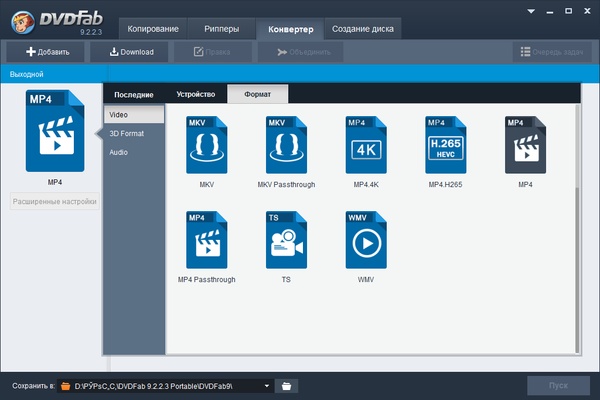Viewport: 600px width, 400px height.
Task: Choose the dark MP4 format icon
Action: pos(526,145)
